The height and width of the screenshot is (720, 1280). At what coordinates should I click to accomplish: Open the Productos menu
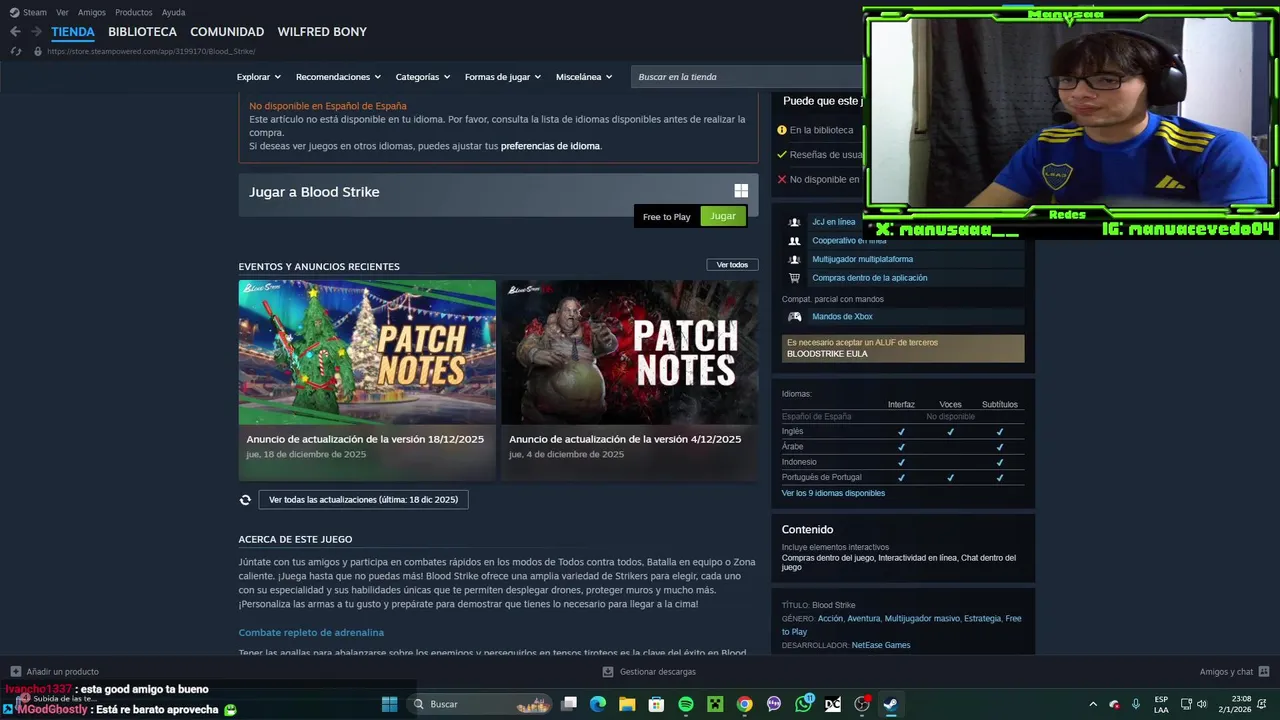coord(134,12)
